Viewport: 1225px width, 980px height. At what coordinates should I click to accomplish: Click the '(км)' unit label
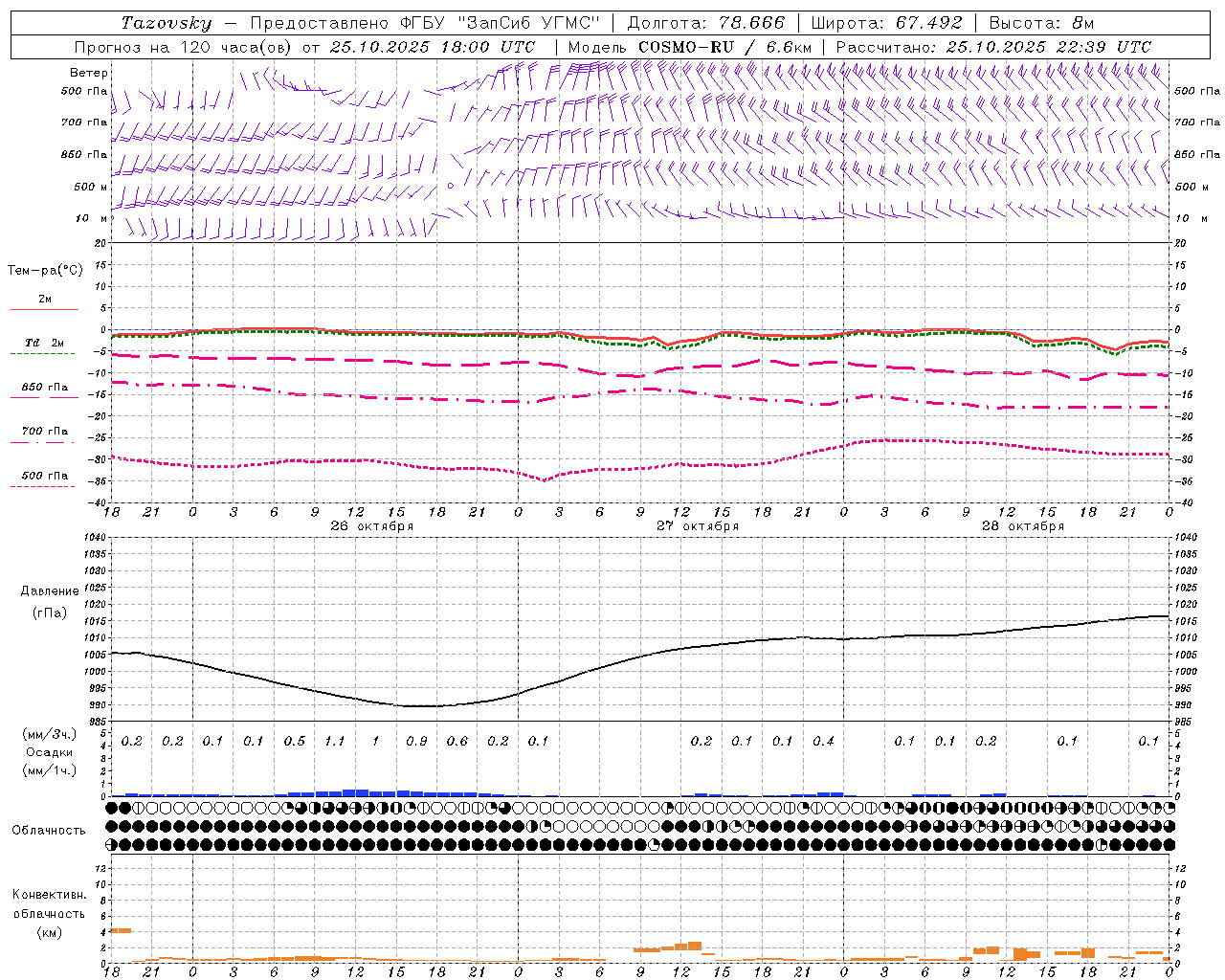pos(50,932)
